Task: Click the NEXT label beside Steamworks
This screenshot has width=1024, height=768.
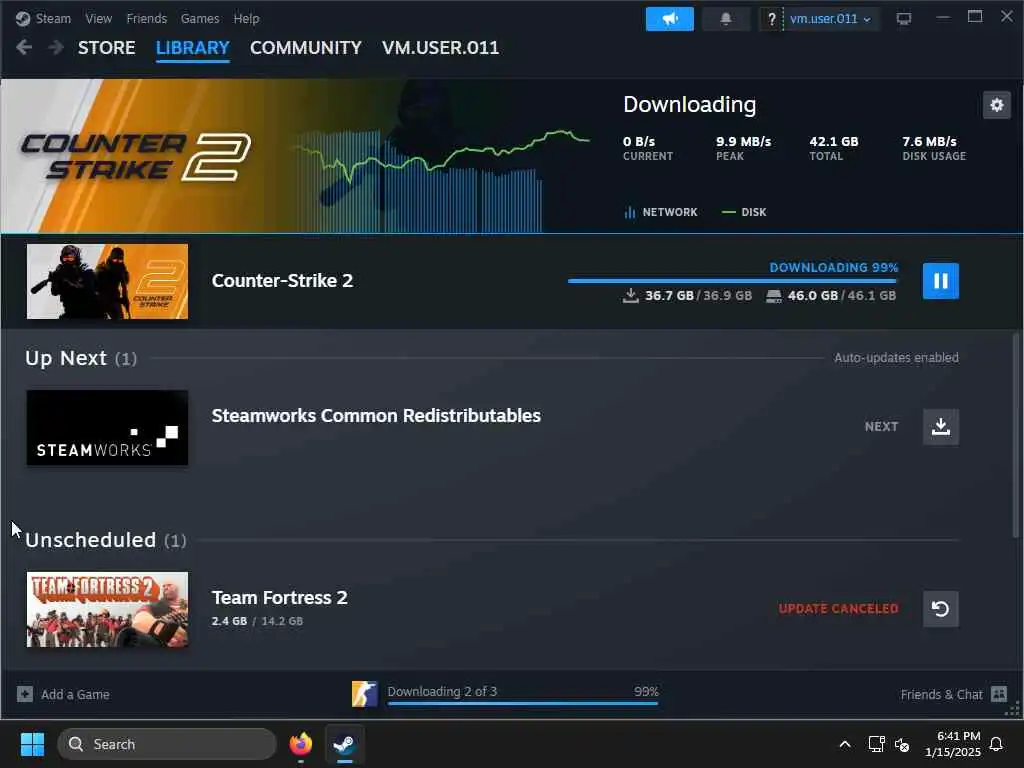Action: pos(882,426)
